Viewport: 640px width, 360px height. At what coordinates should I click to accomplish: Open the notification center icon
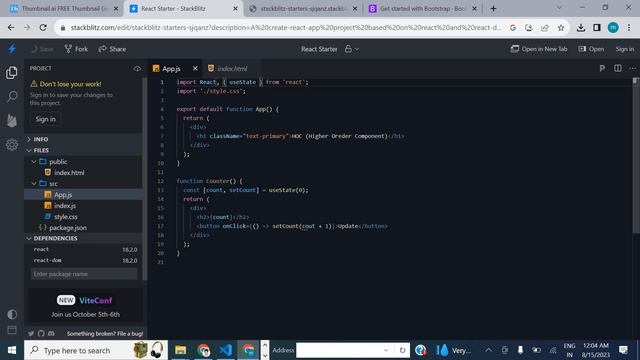click(x=623, y=350)
